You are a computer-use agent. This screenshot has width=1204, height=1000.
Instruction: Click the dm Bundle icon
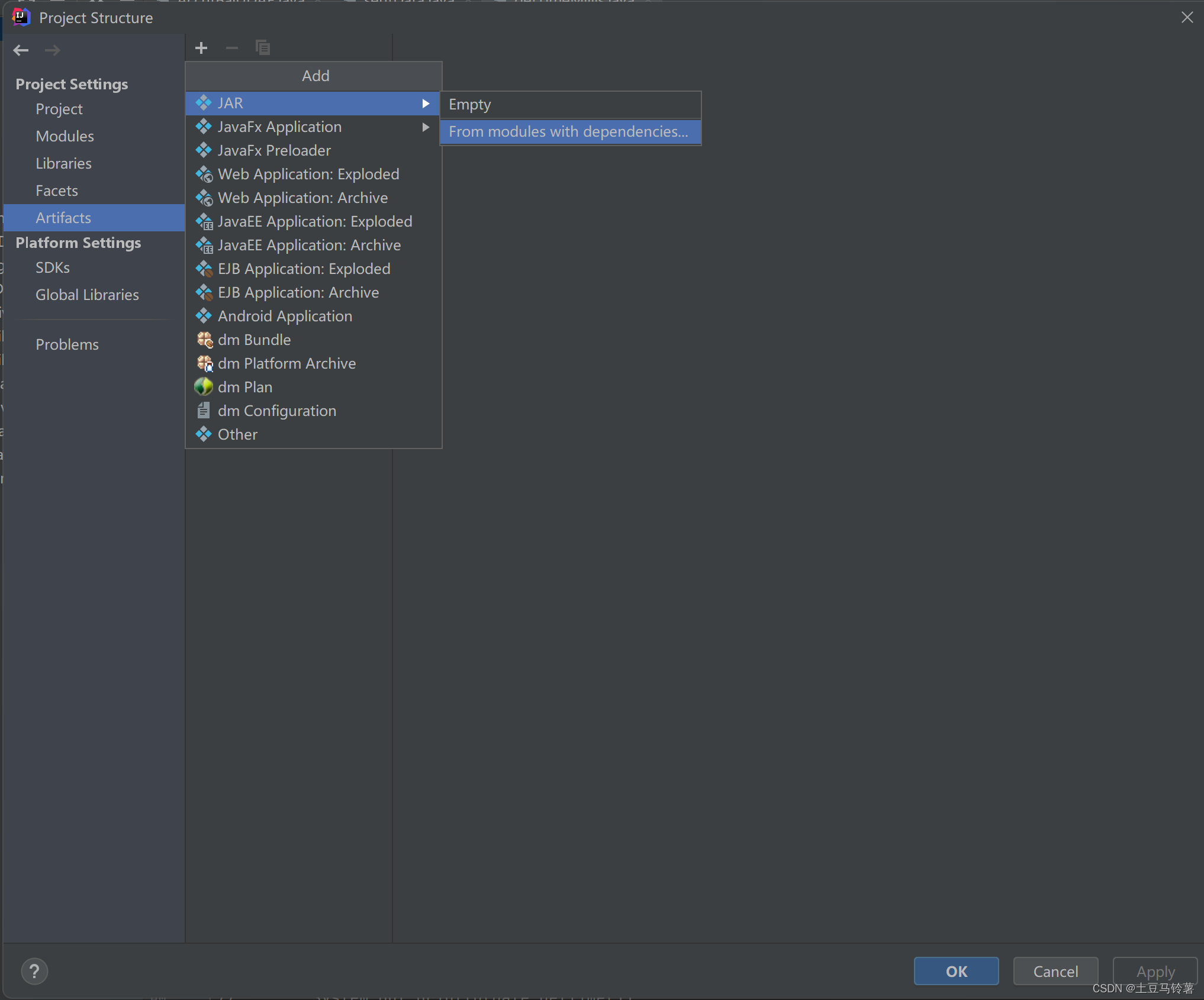204,340
